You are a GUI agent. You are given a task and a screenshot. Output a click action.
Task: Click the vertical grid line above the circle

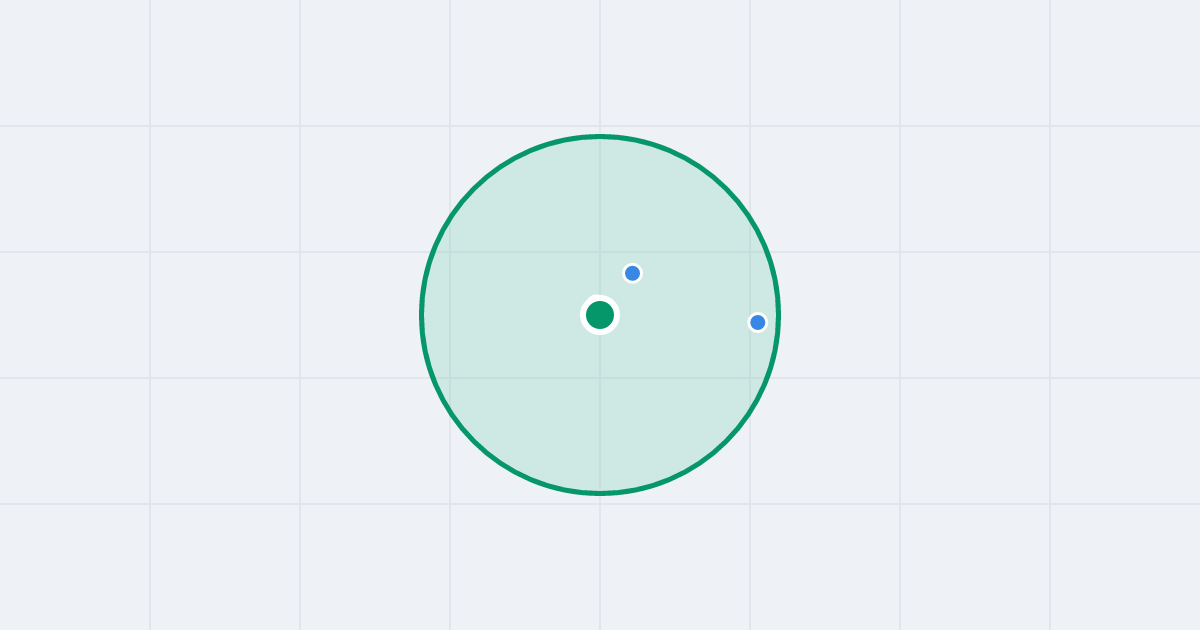tap(600, 65)
